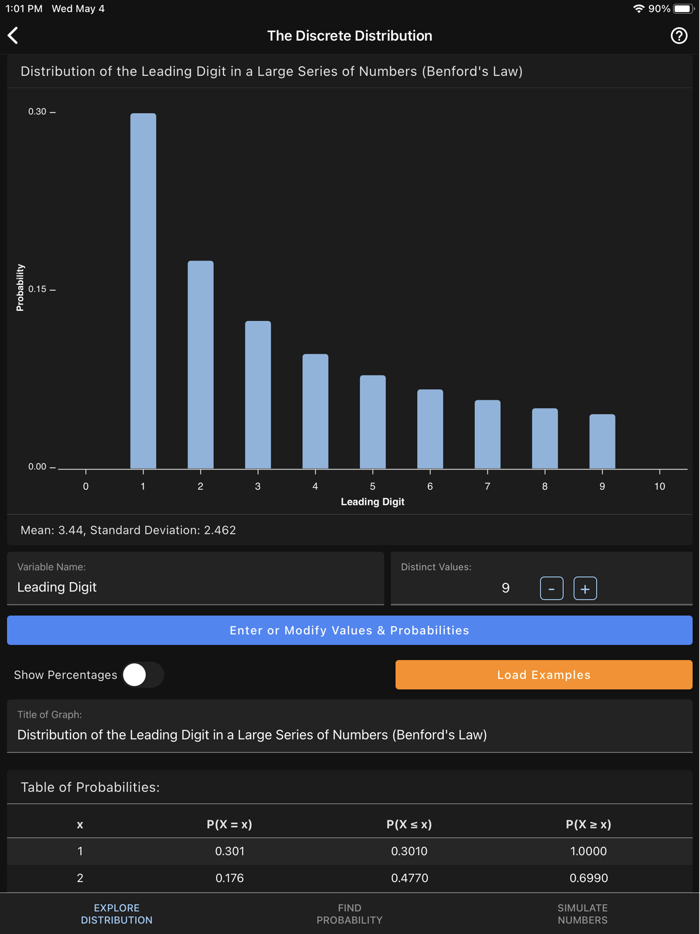The height and width of the screenshot is (934, 700).
Task: Enable the Show Percentages toggle
Action: click(142, 675)
